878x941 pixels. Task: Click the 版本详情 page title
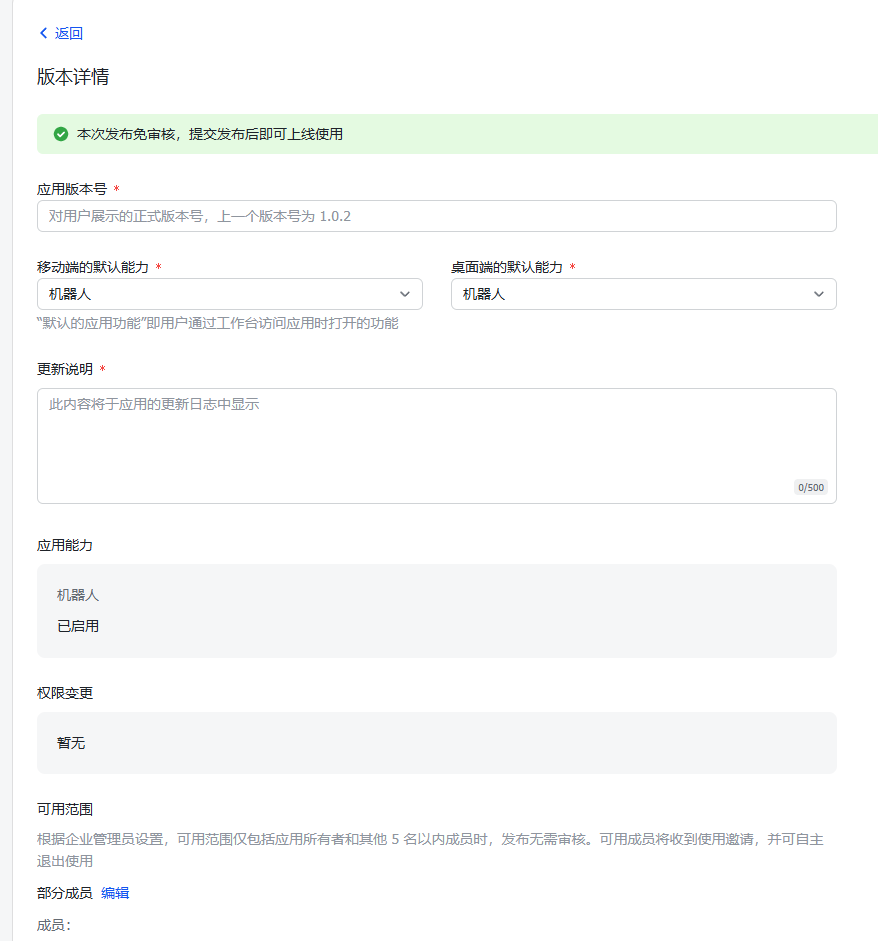point(72,76)
